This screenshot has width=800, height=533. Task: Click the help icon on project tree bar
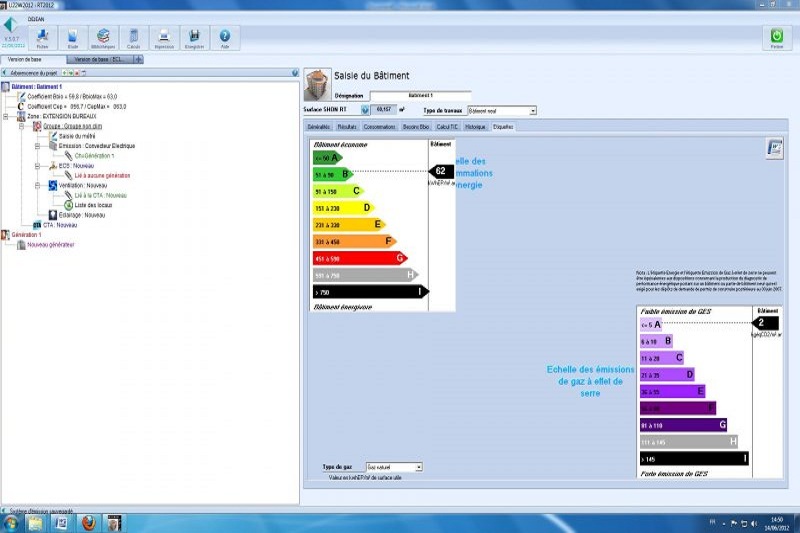coord(295,73)
